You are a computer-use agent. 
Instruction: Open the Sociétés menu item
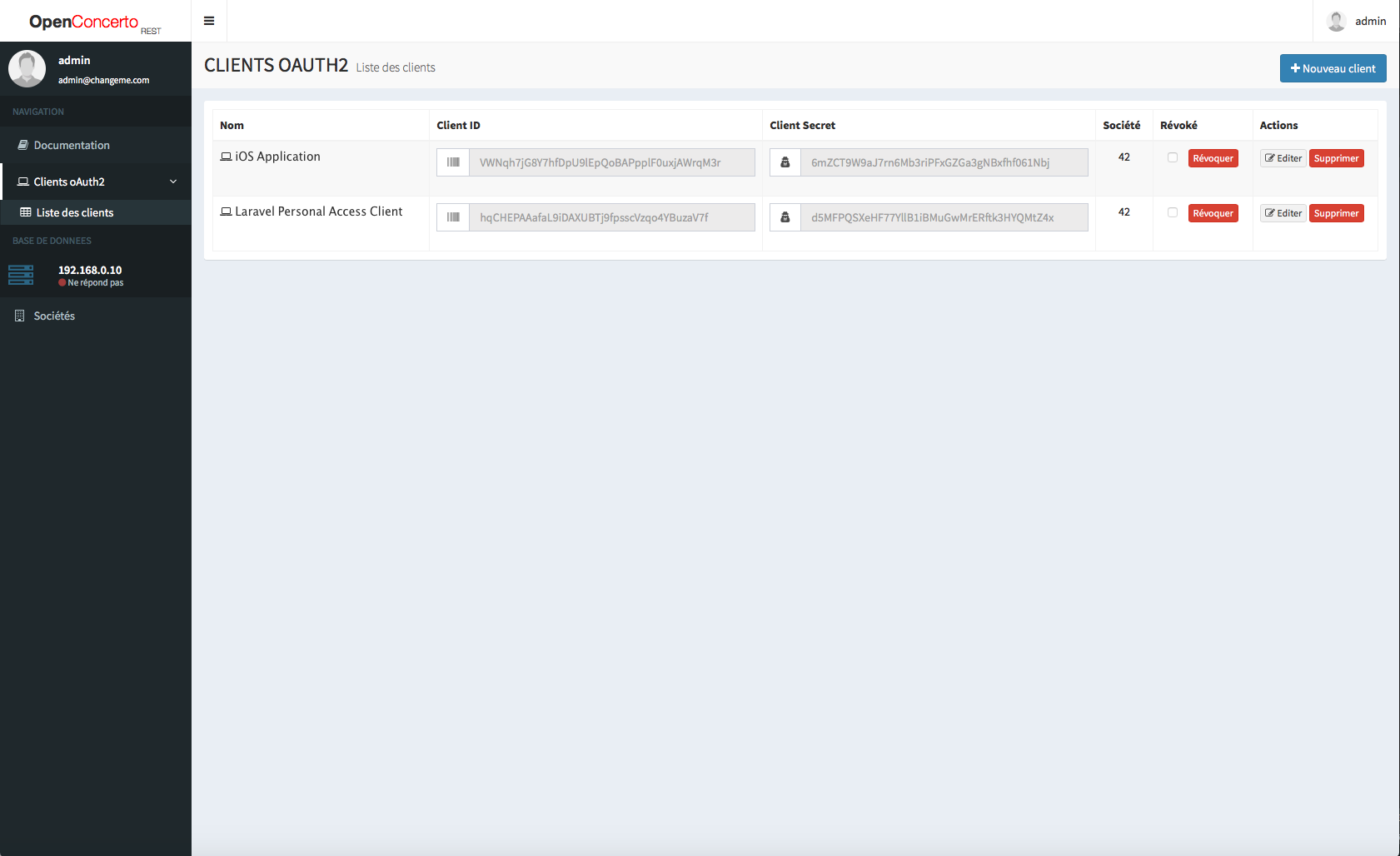96,316
